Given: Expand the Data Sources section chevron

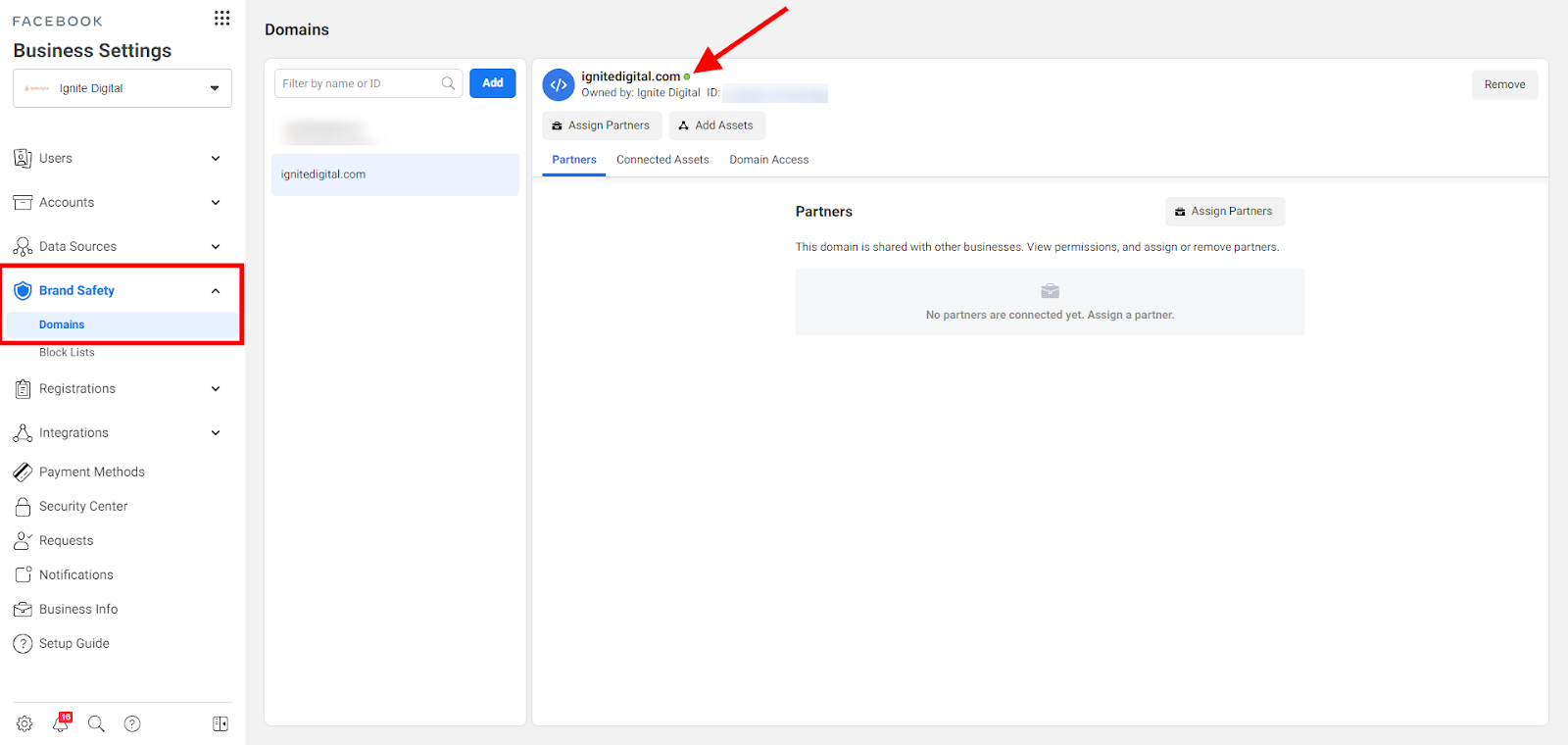Looking at the screenshot, I should click(216, 247).
